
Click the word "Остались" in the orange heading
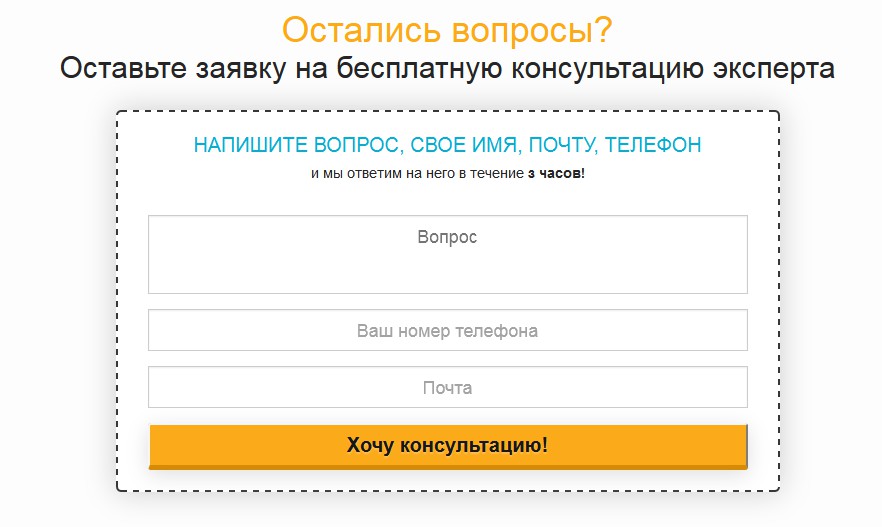click(x=355, y=30)
